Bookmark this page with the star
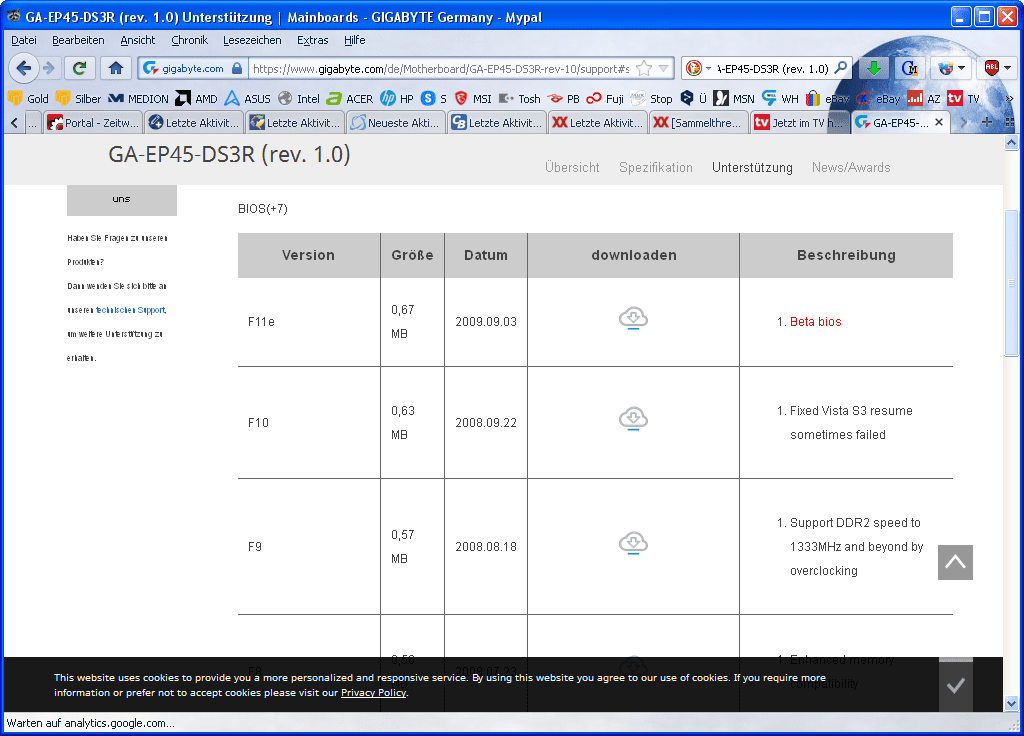Image resolution: width=1024 pixels, height=736 pixels. (x=644, y=69)
